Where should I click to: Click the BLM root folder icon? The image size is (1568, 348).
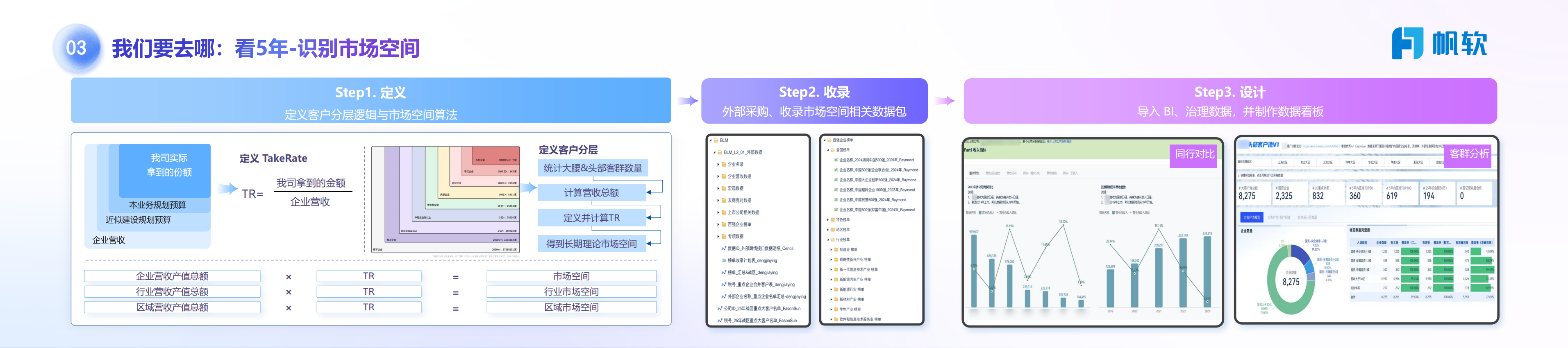pyautogui.click(x=716, y=140)
